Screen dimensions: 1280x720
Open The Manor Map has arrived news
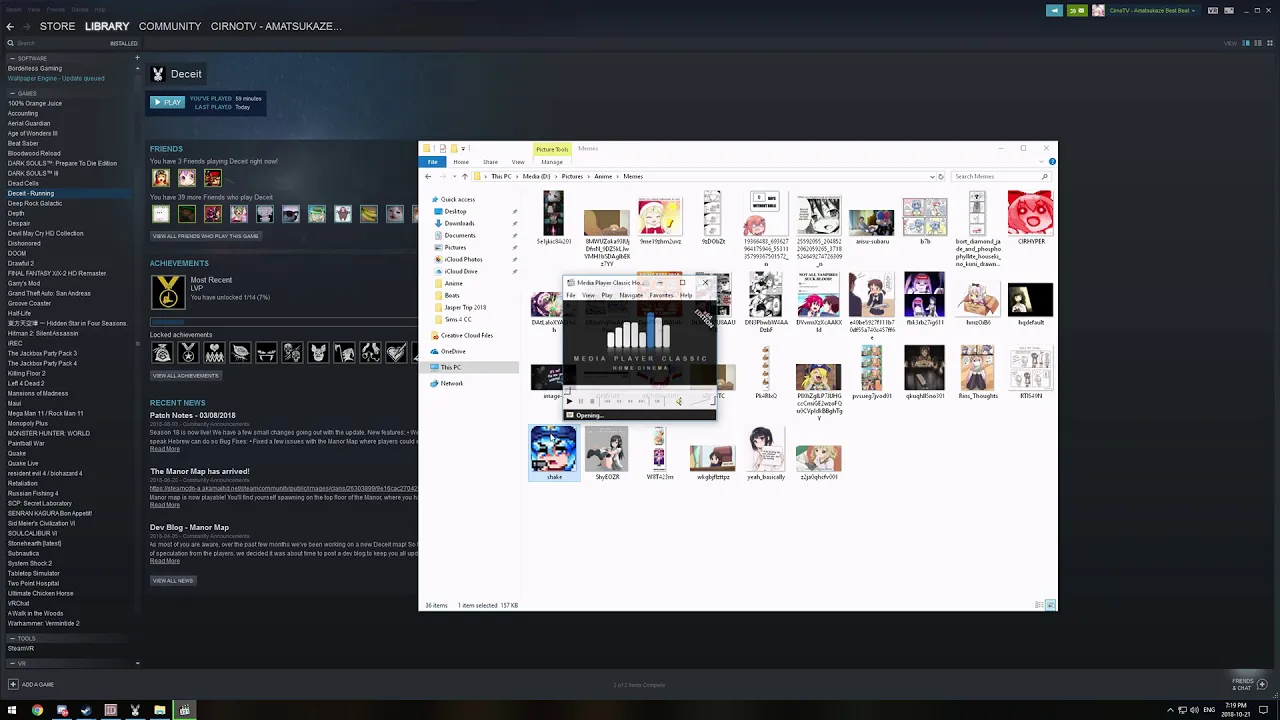point(200,471)
